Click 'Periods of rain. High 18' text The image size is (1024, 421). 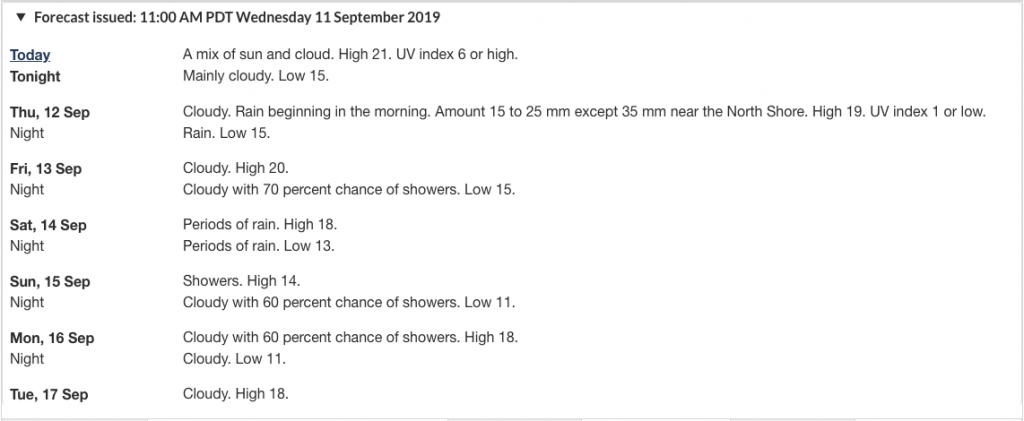coord(260,225)
